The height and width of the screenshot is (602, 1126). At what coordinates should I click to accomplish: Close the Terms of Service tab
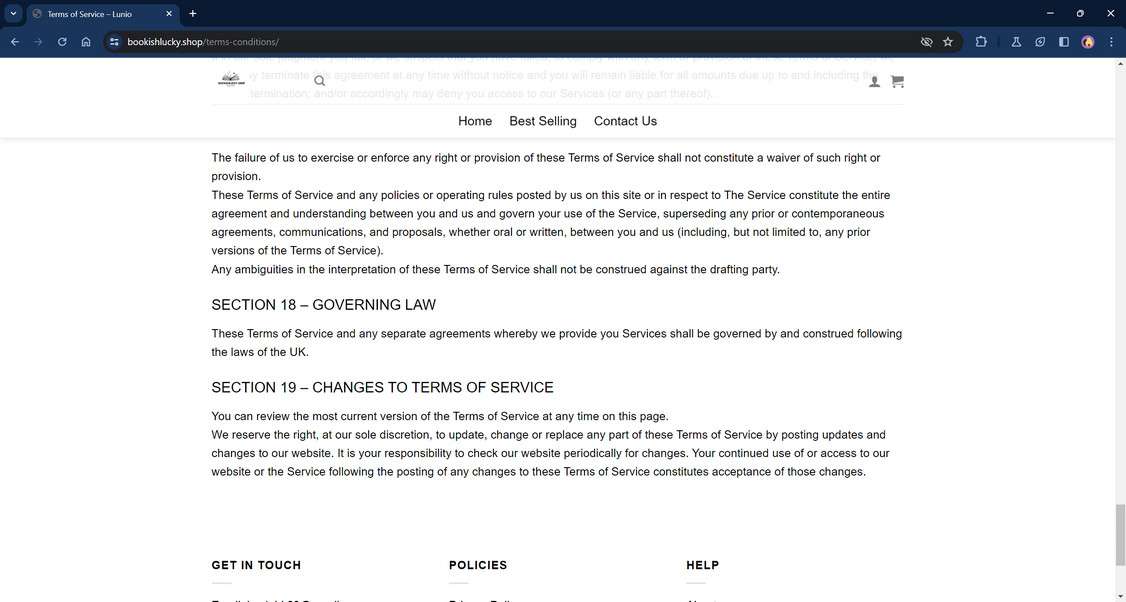[169, 14]
